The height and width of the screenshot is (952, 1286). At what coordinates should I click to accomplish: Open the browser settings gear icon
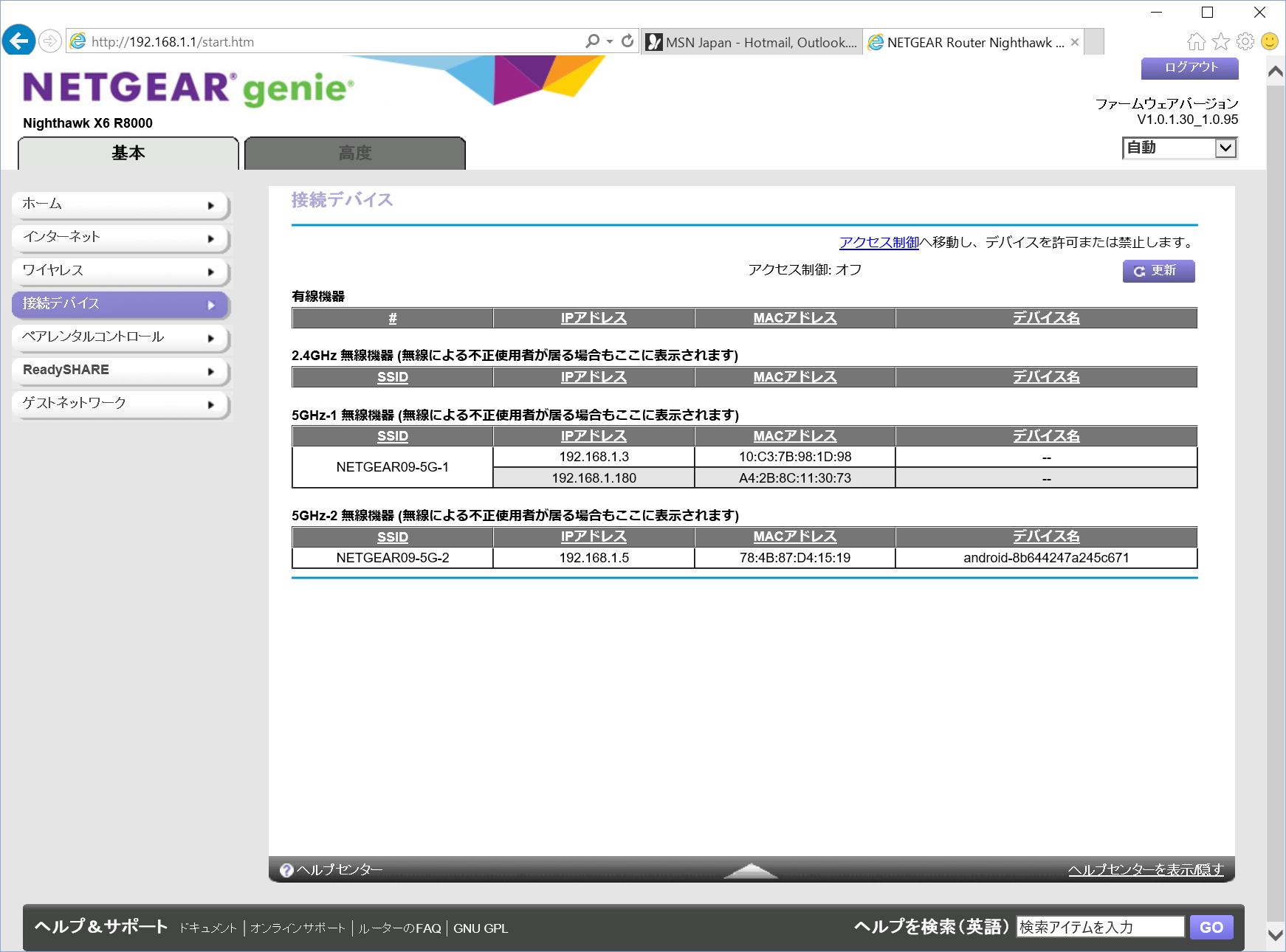(x=1245, y=41)
